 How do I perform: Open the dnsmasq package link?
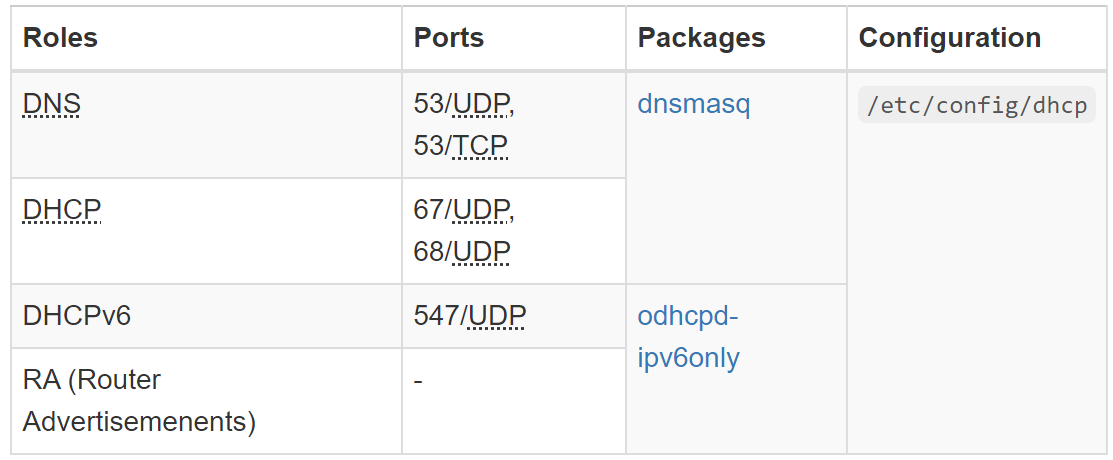693,104
